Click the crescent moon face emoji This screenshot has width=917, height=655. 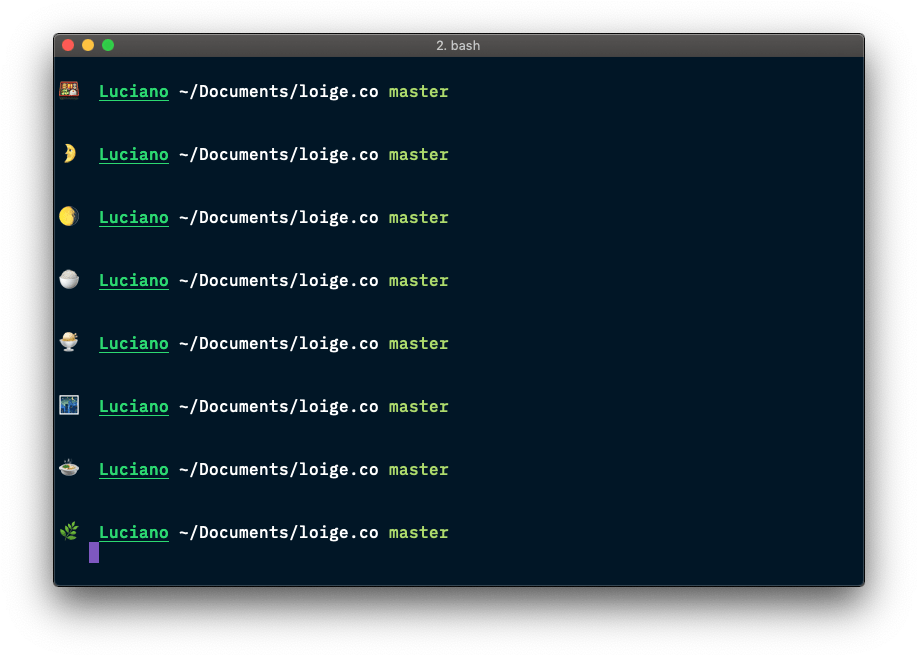point(70,153)
